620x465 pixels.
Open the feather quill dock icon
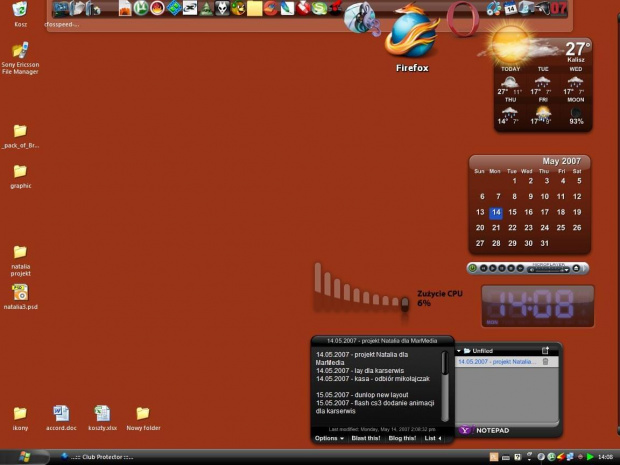[x=287, y=8]
